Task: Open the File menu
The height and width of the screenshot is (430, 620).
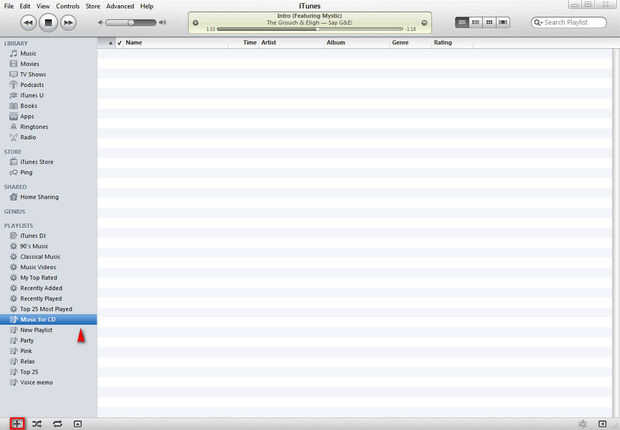Action: coord(9,6)
